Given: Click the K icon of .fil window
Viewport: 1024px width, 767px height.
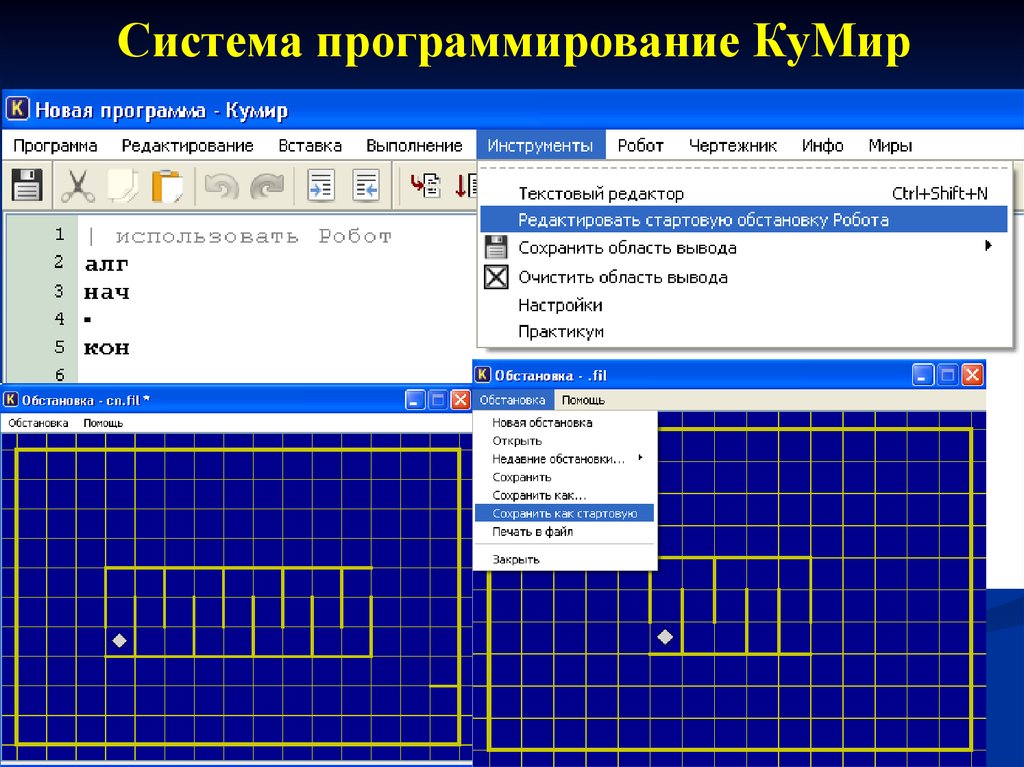Looking at the screenshot, I should [x=482, y=374].
